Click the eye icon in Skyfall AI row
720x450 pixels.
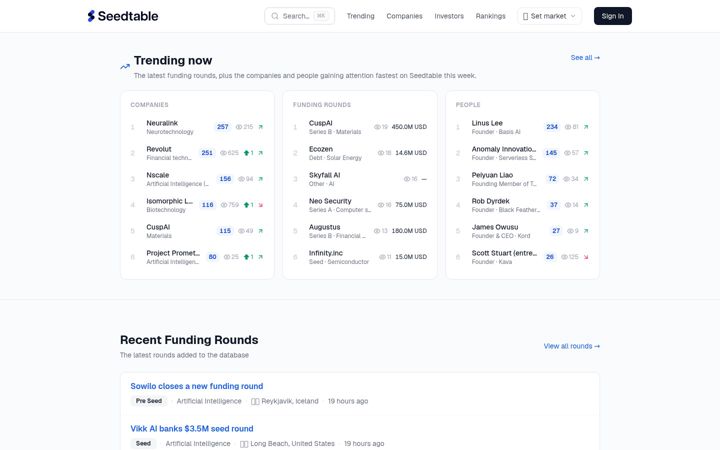(x=407, y=179)
